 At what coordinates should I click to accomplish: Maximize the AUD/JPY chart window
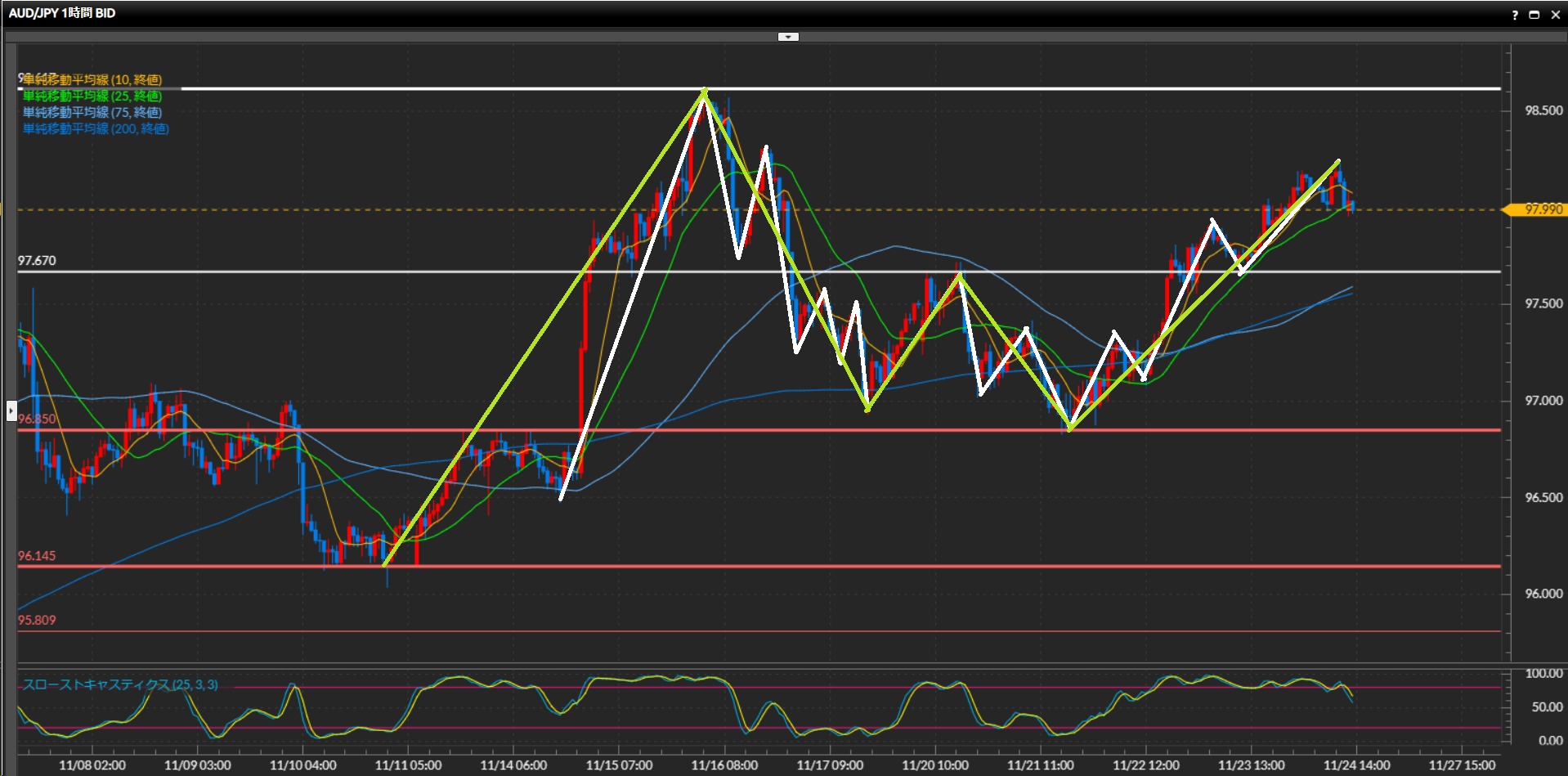click(x=1534, y=15)
